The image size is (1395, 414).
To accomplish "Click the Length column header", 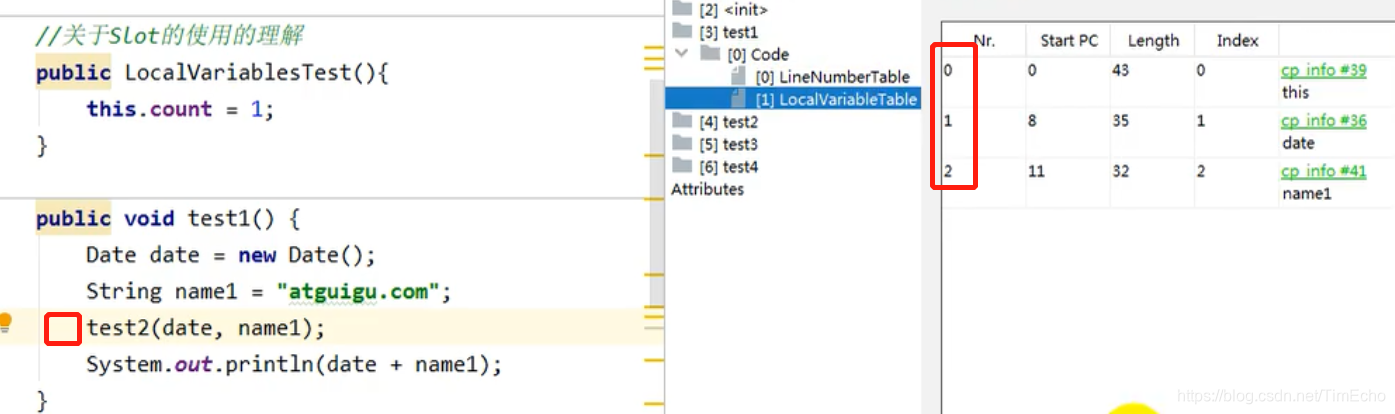I will point(1153,40).
